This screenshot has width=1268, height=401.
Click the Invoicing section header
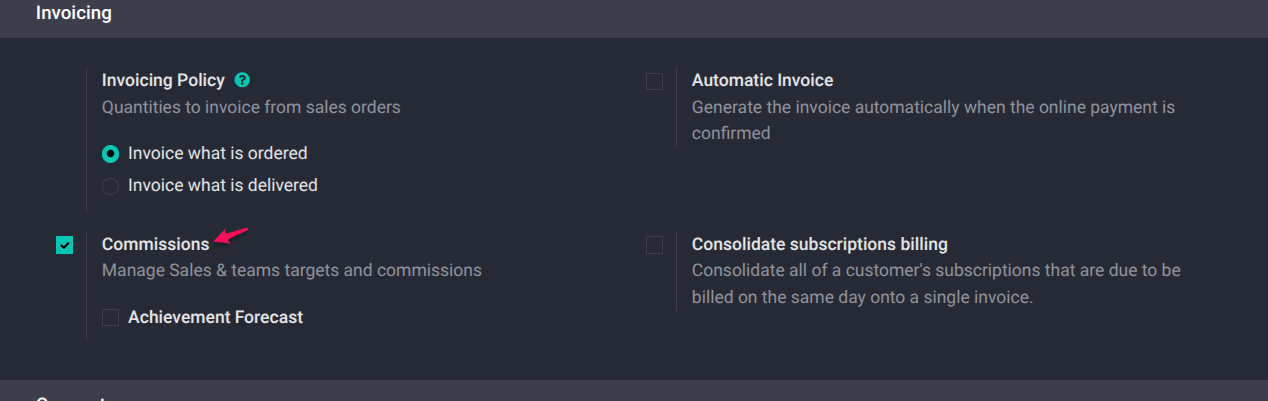pos(74,14)
